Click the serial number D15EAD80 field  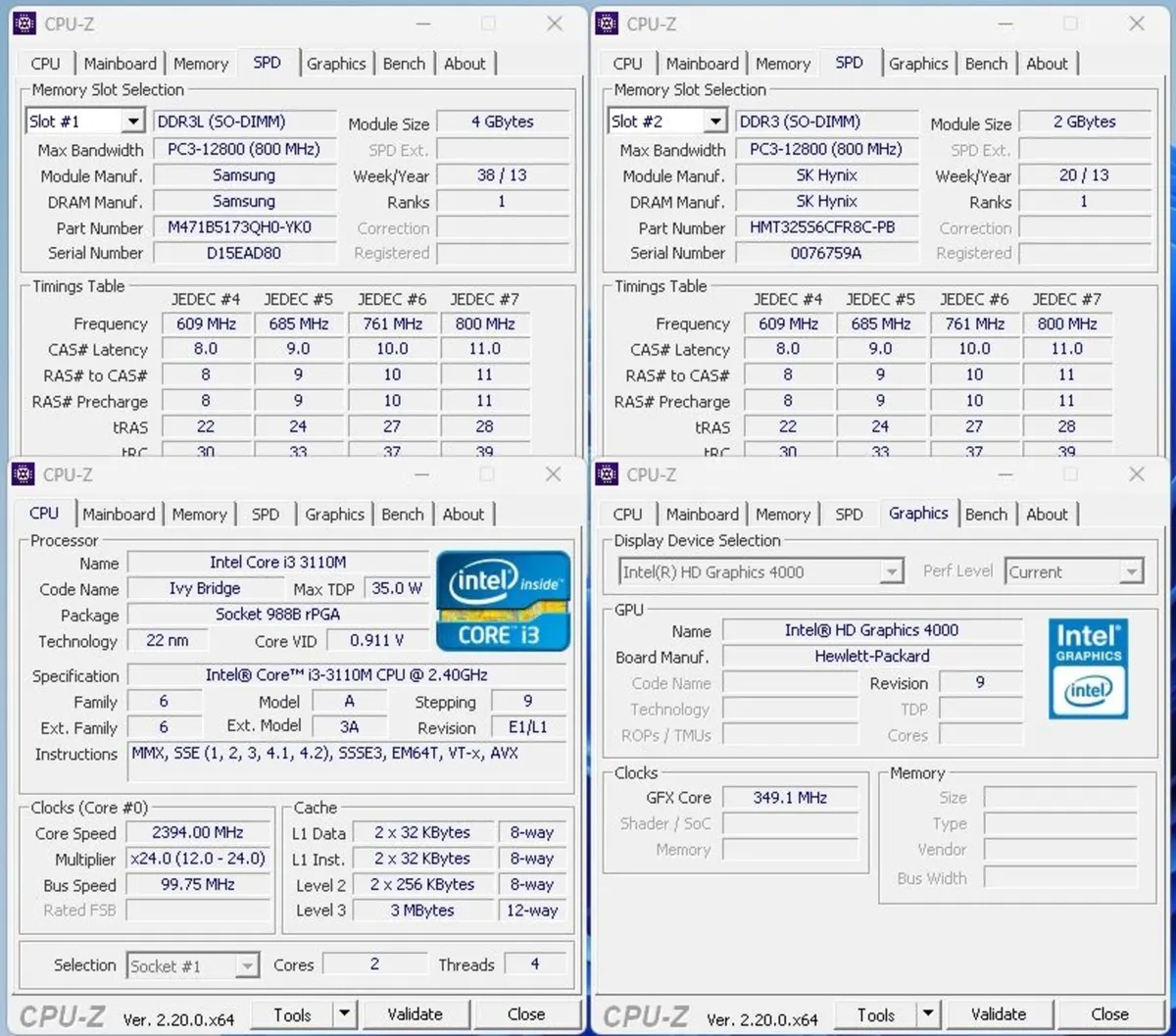[x=245, y=253]
